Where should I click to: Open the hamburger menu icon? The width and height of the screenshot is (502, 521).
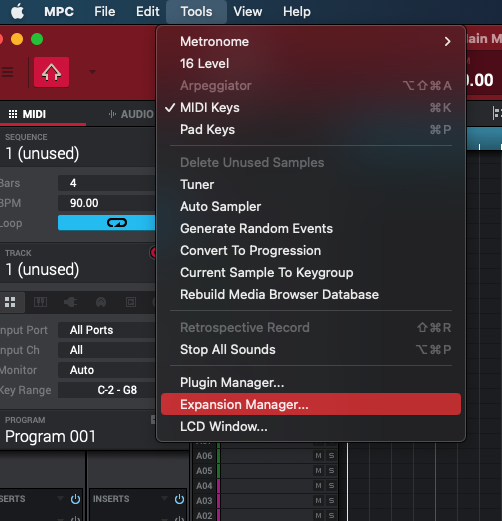(x=7, y=72)
